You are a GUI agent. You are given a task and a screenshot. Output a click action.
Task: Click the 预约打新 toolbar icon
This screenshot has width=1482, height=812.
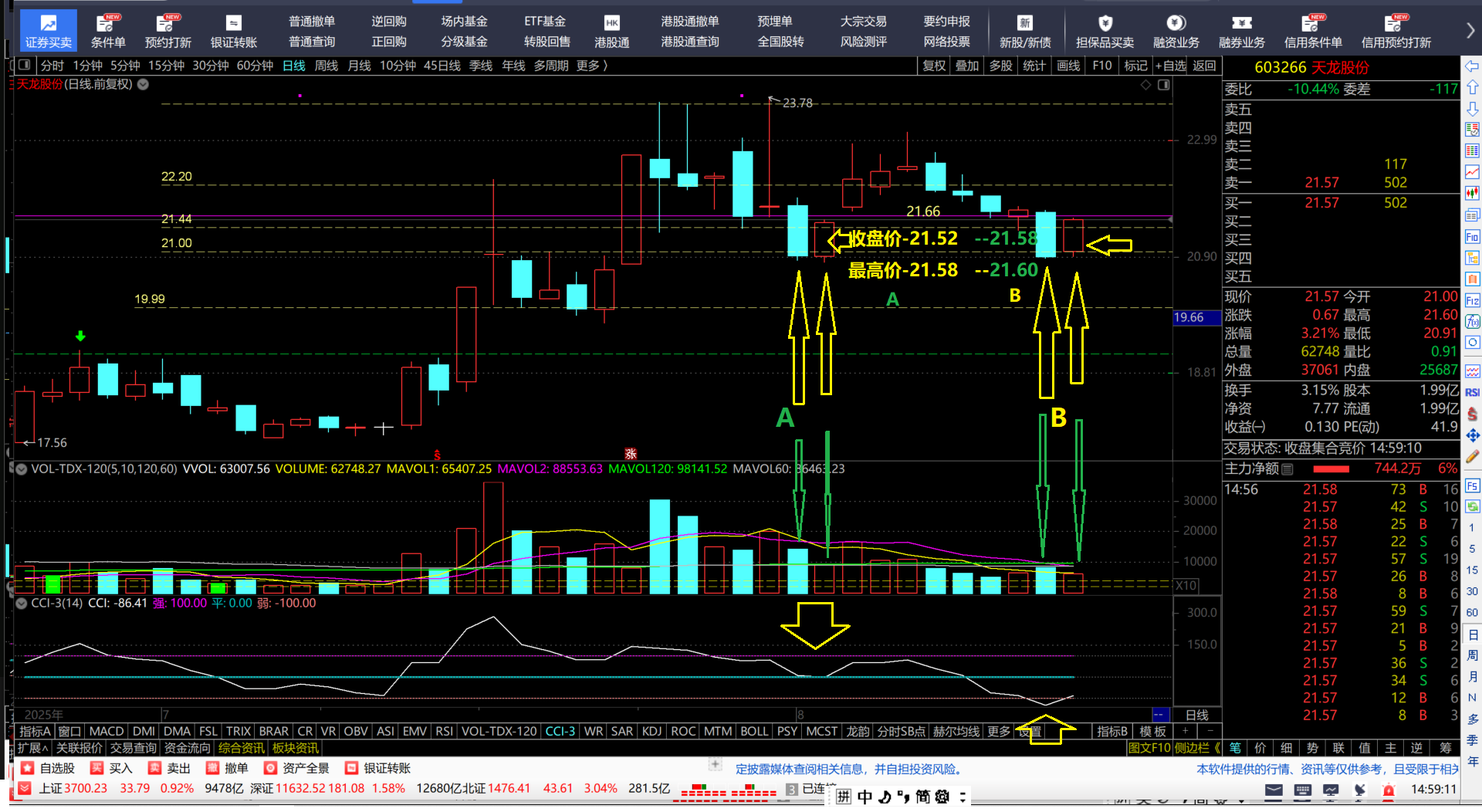coord(167,31)
